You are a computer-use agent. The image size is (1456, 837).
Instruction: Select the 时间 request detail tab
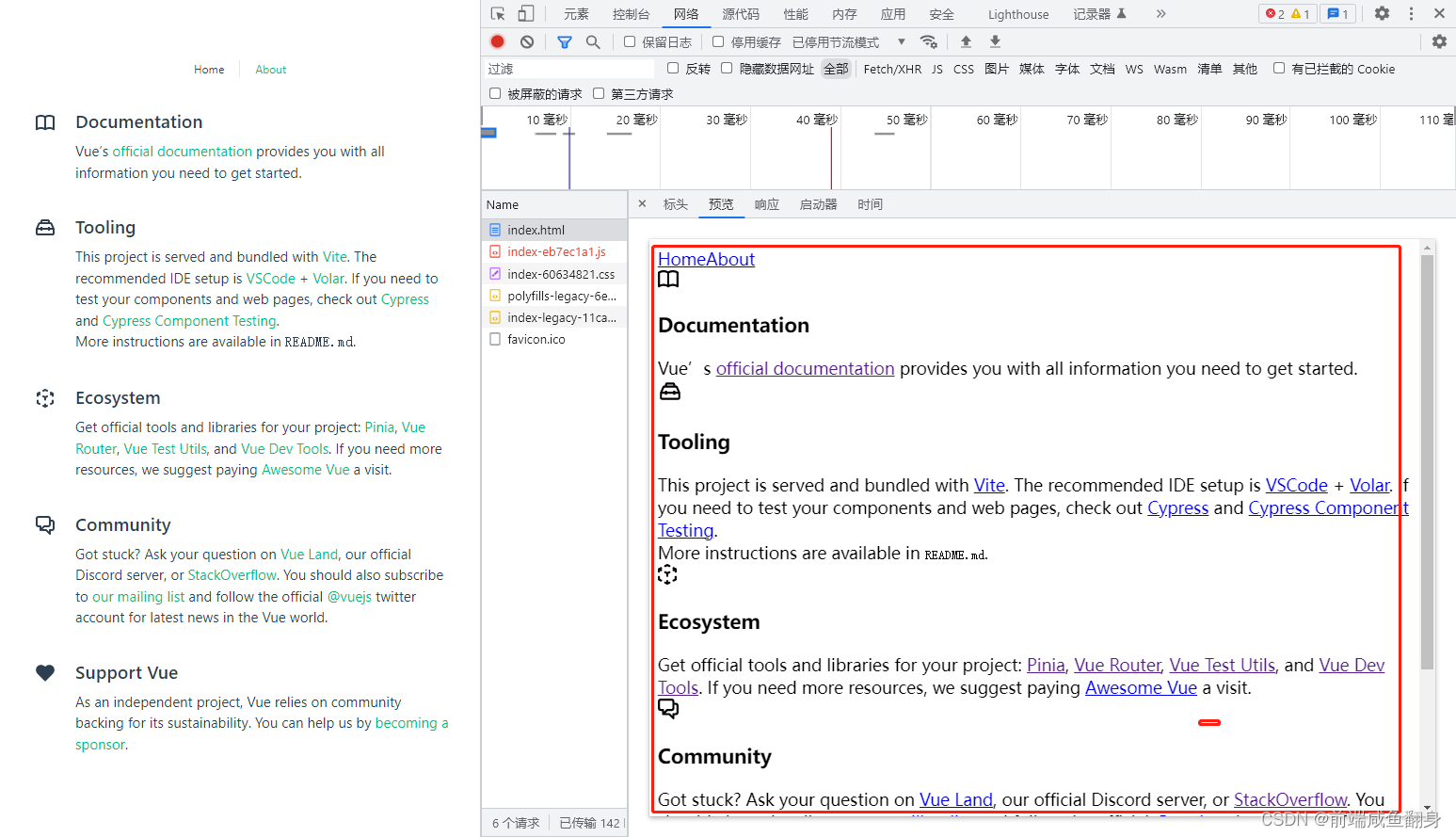(870, 204)
